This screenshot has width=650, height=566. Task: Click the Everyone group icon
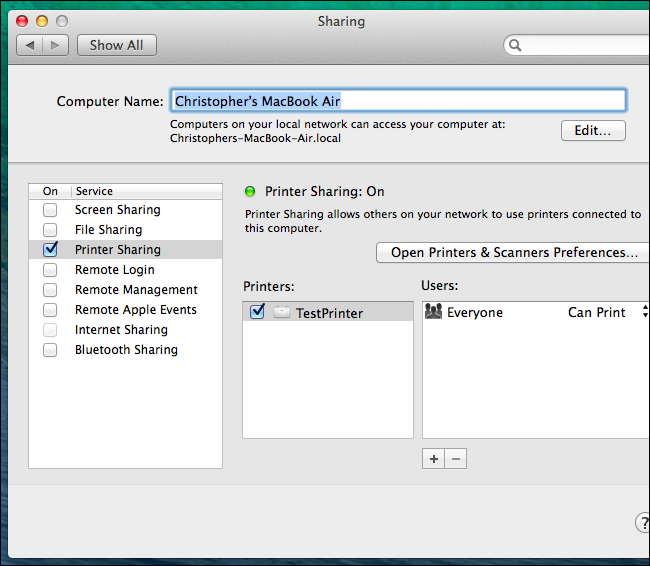tap(434, 312)
